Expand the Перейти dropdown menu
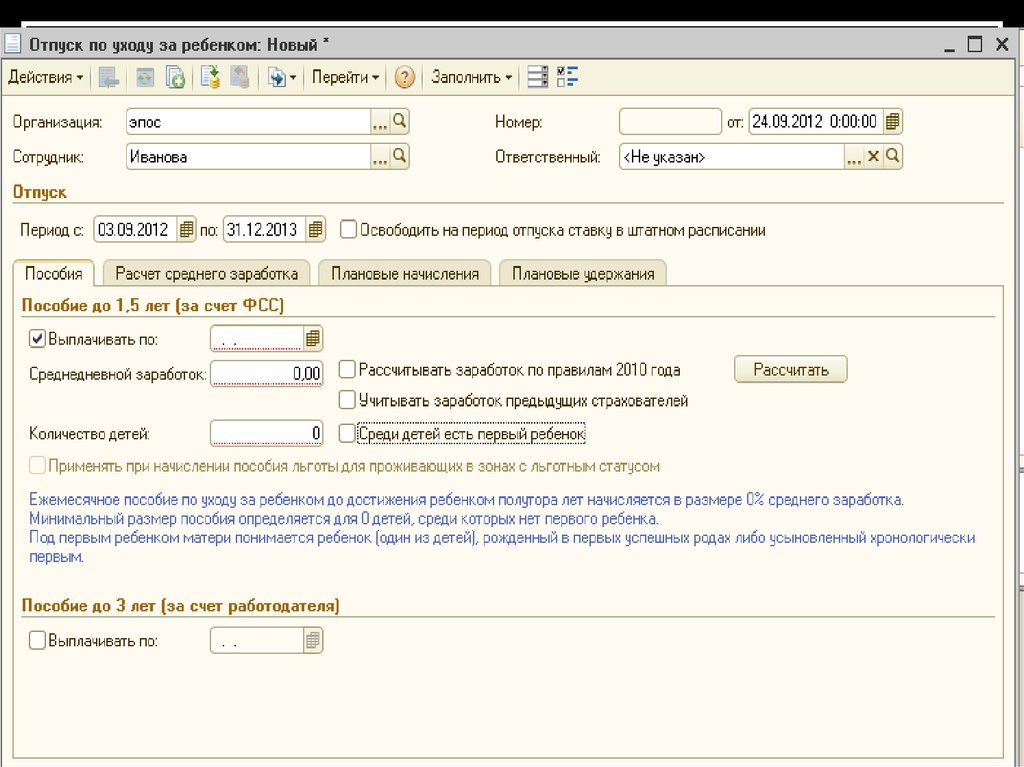This screenshot has width=1024, height=767. click(345, 77)
